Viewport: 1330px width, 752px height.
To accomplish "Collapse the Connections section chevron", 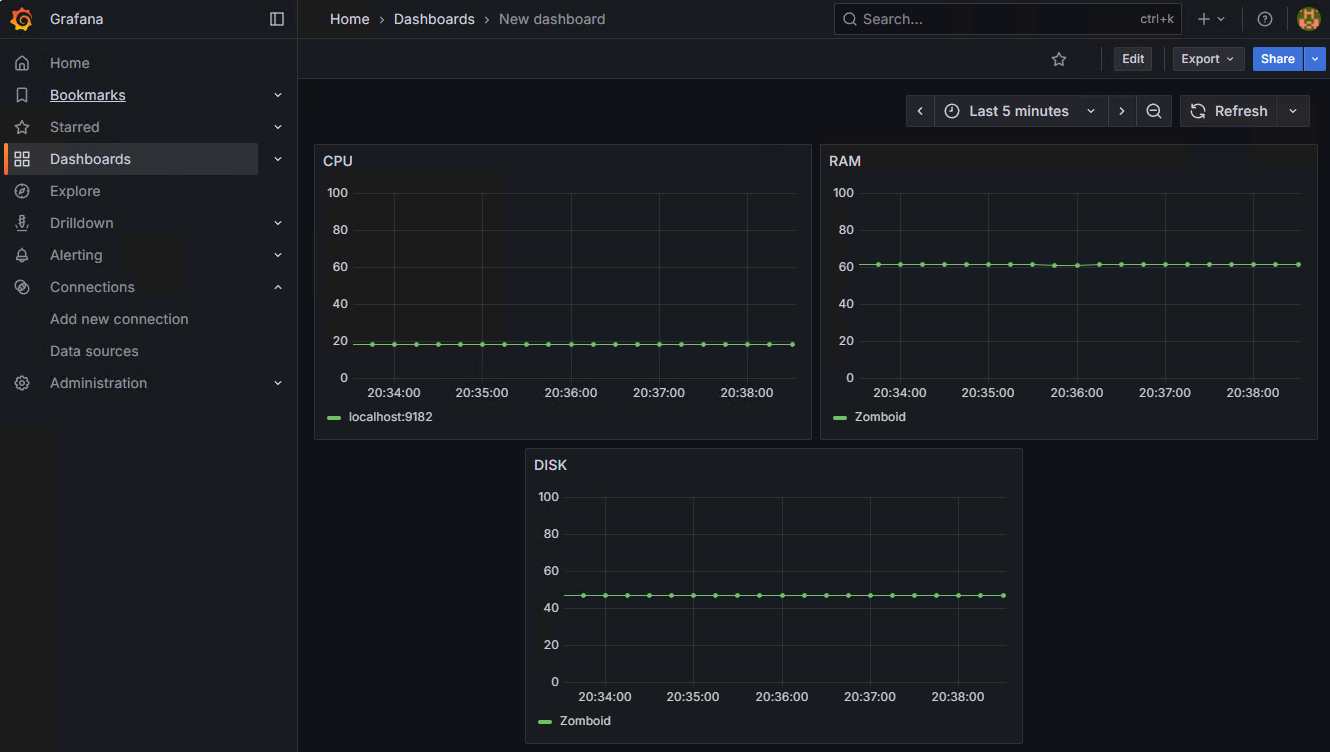I will click(278, 287).
